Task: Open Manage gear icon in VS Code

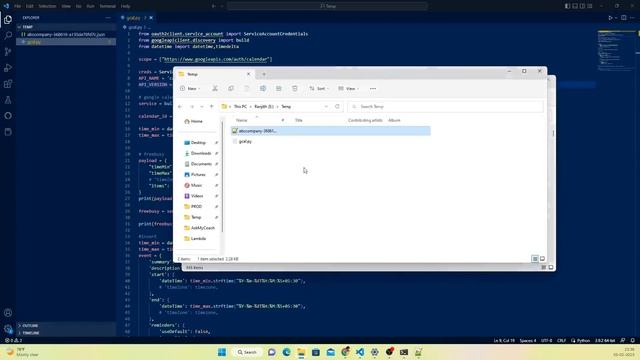Action: (8, 329)
